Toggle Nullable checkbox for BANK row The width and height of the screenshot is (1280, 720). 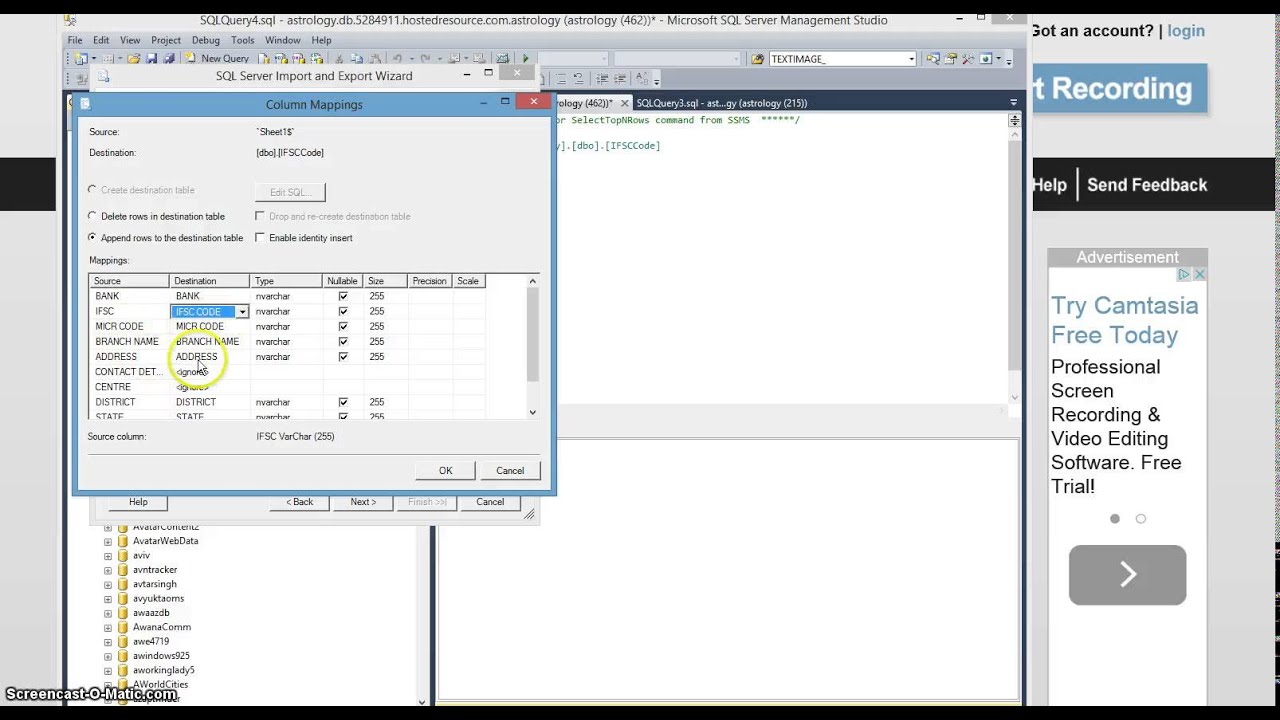[343, 296]
